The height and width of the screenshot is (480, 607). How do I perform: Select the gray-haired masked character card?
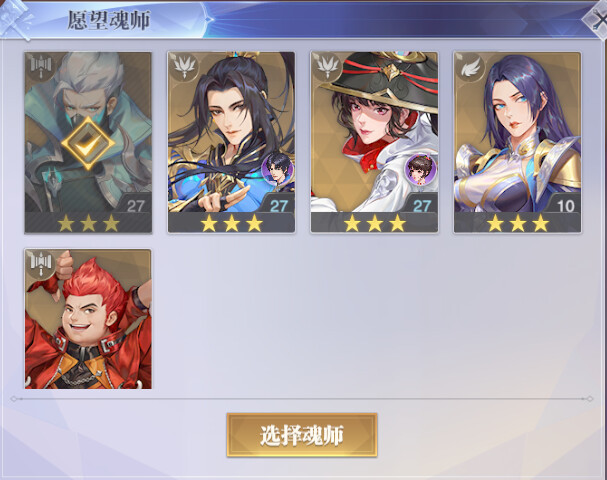point(88,143)
